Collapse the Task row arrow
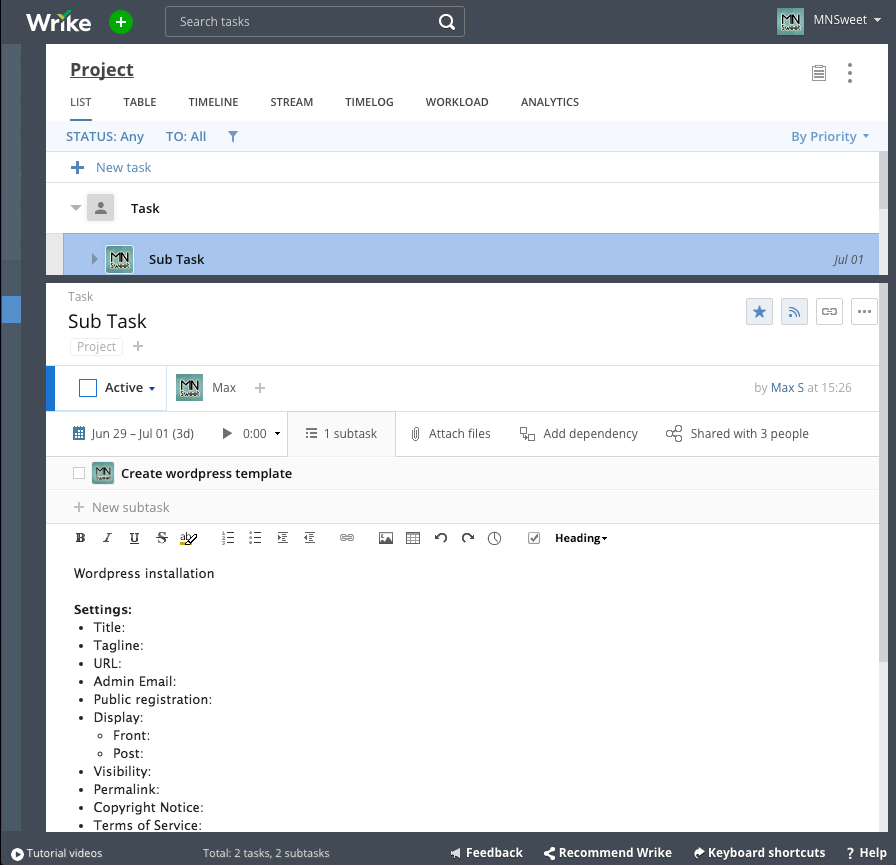 coord(75,208)
